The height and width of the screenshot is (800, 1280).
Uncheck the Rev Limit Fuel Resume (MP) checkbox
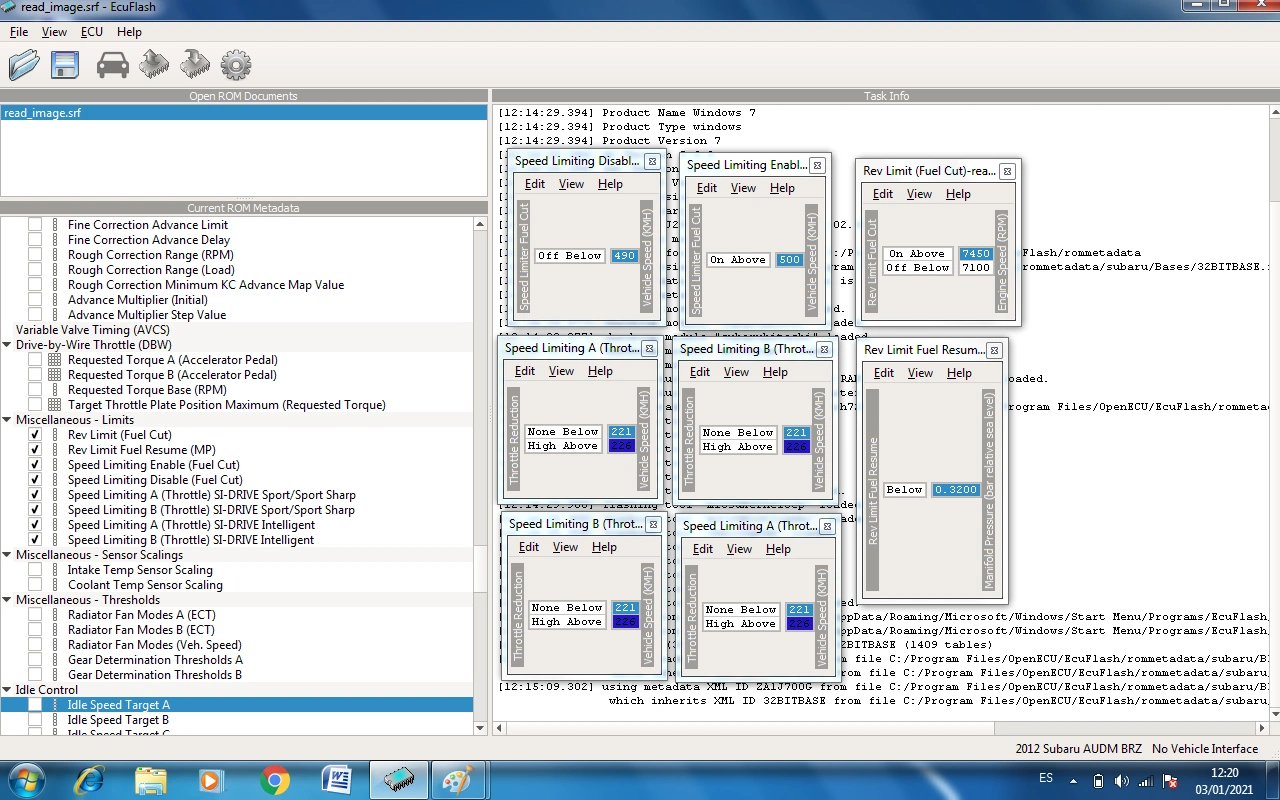(35, 450)
